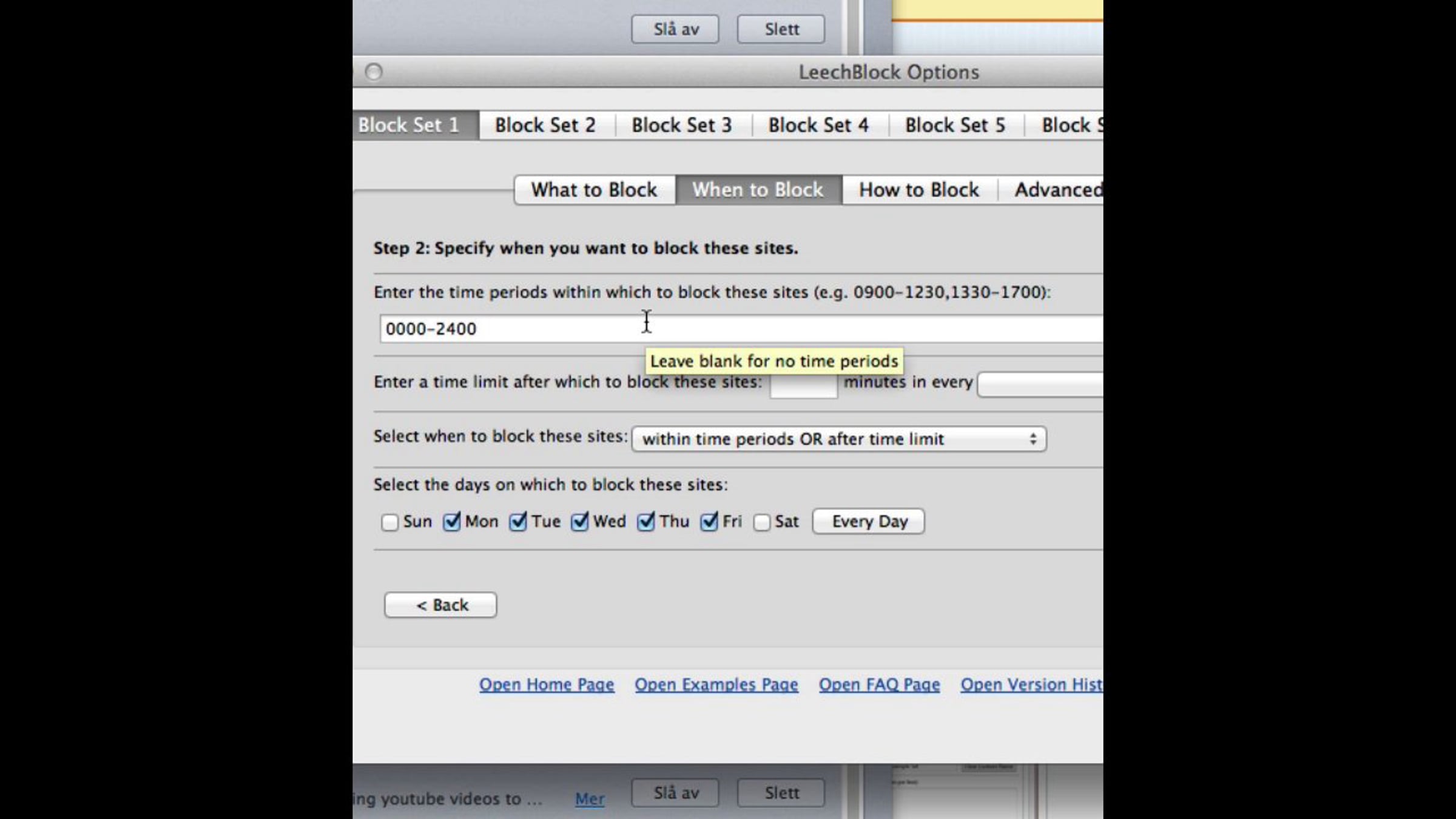Viewport: 1456px width, 819px height.
Task: Uncheck the Tue checkbox
Action: (x=518, y=522)
